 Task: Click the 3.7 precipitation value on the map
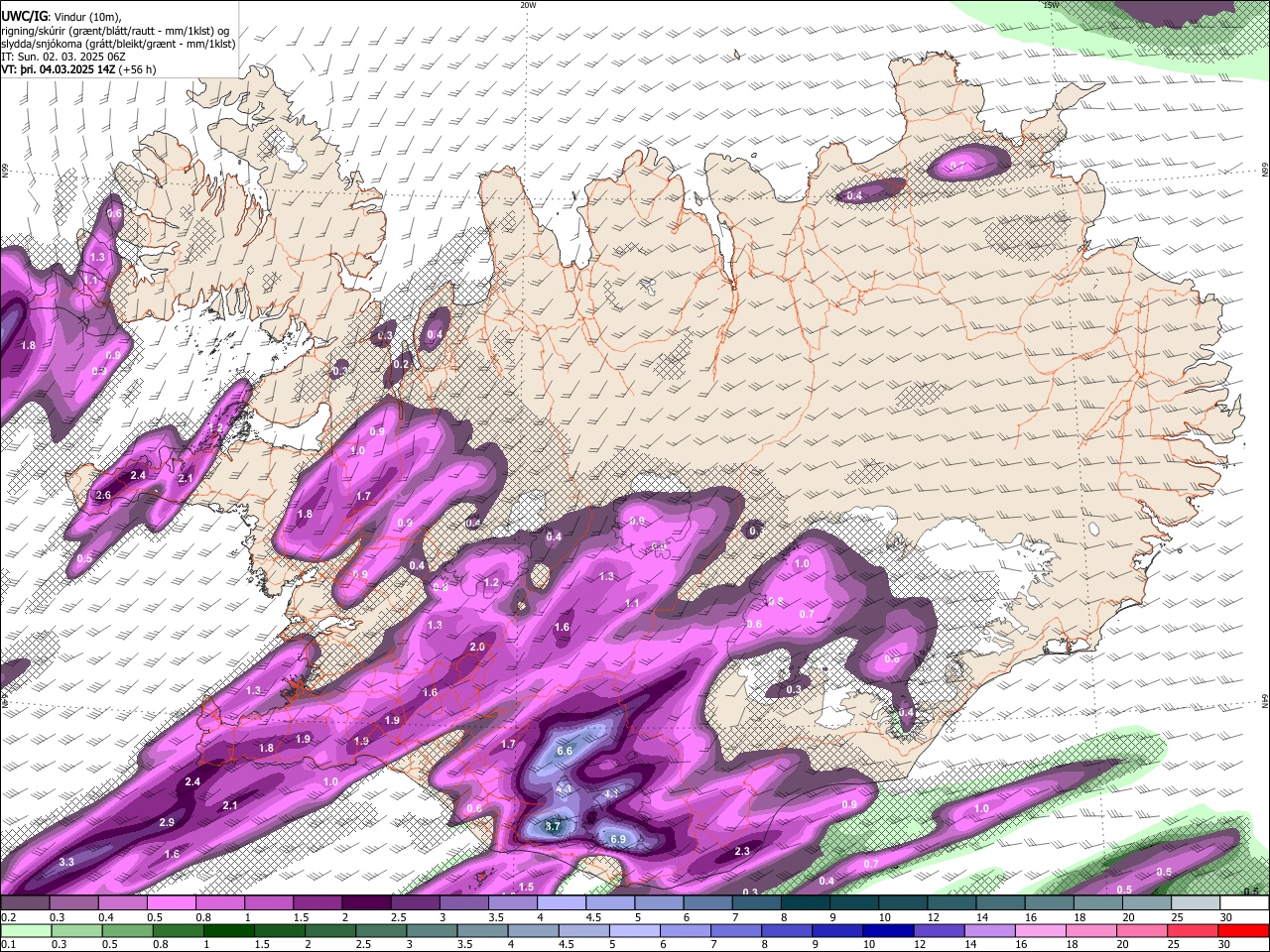click(x=554, y=825)
